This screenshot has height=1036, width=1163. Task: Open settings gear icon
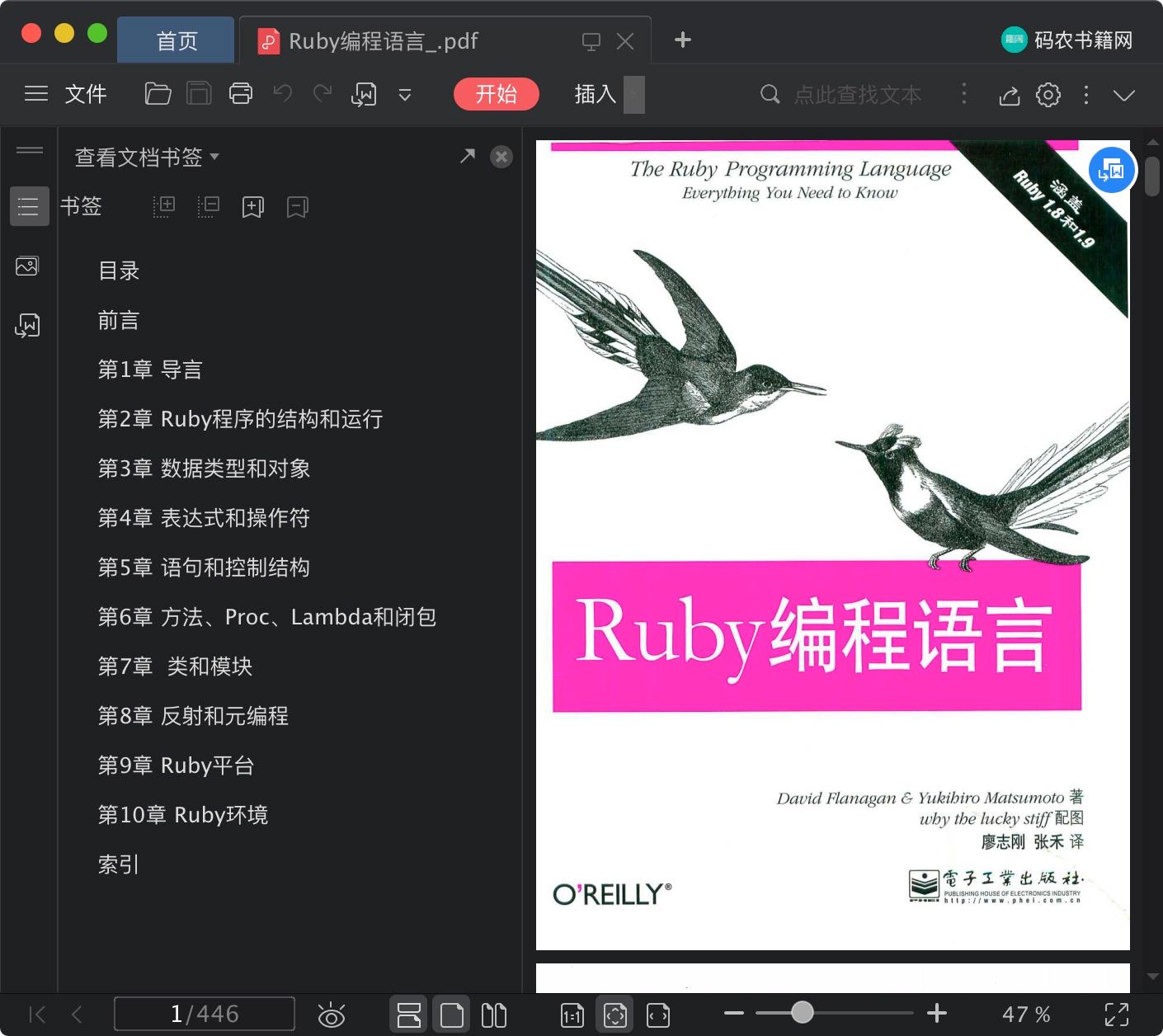click(1048, 95)
